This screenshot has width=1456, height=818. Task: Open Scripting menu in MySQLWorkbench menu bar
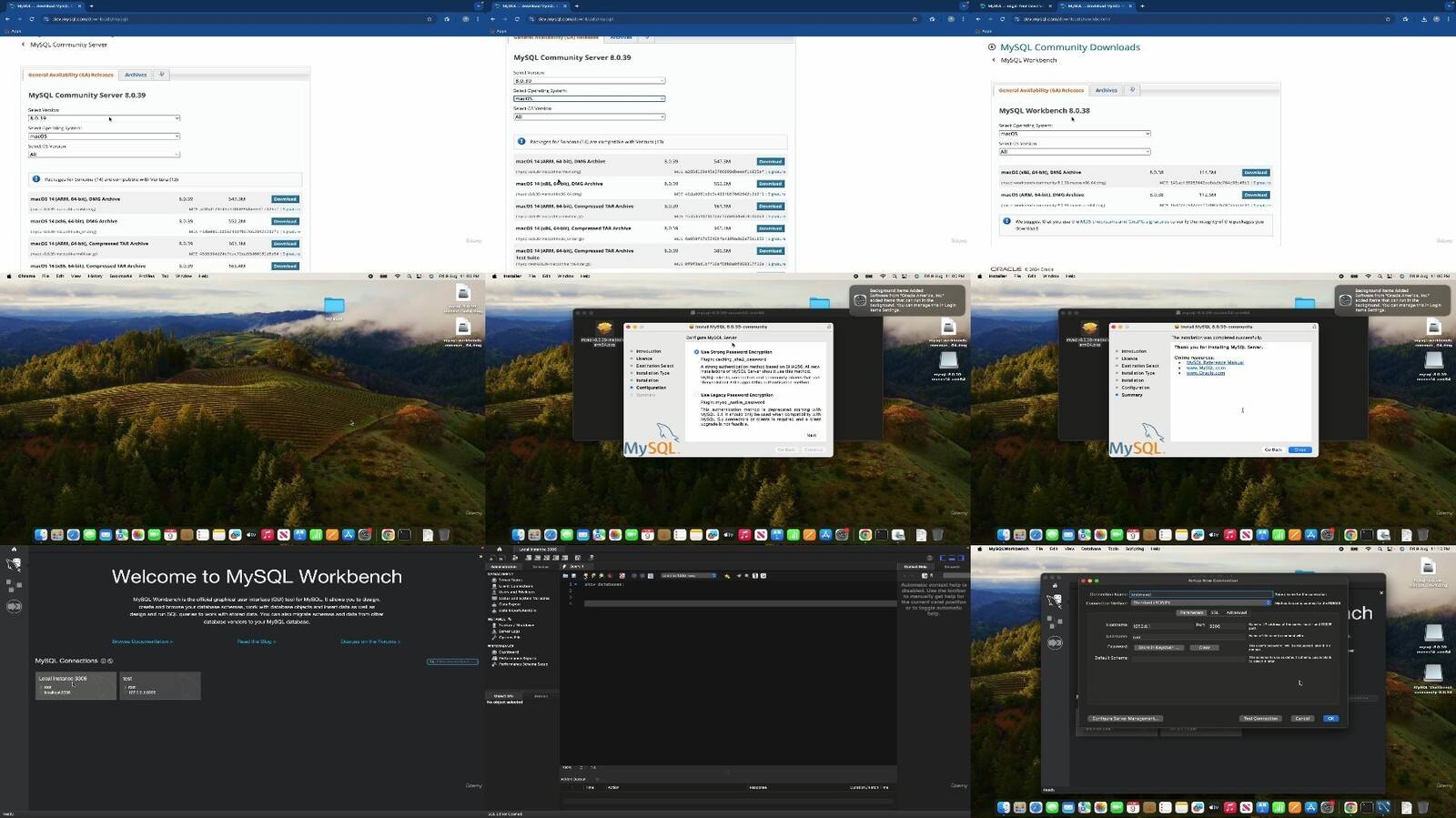[1135, 549]
